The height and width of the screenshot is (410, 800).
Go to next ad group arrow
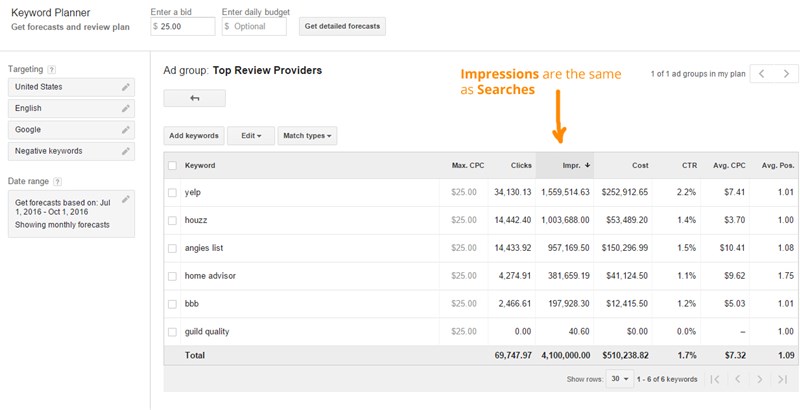click(x=787, y=74)
